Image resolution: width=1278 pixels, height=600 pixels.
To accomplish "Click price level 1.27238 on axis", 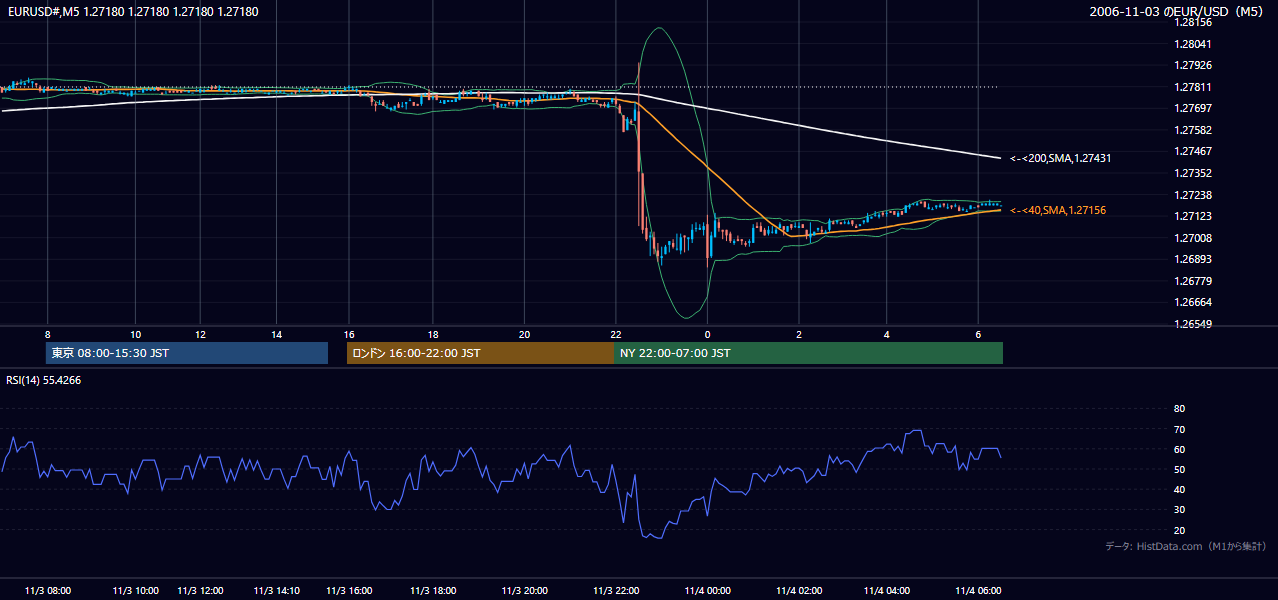I will (1193, 195).
